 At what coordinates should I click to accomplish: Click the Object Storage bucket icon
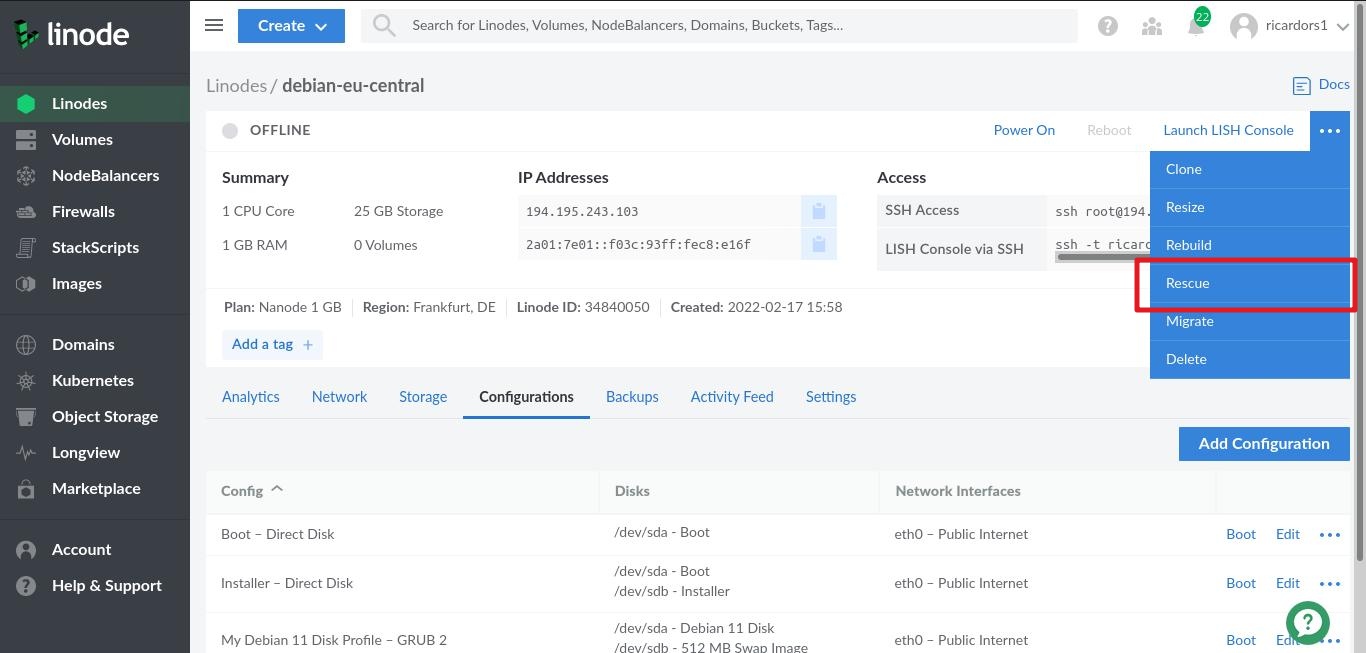[26, 417]
